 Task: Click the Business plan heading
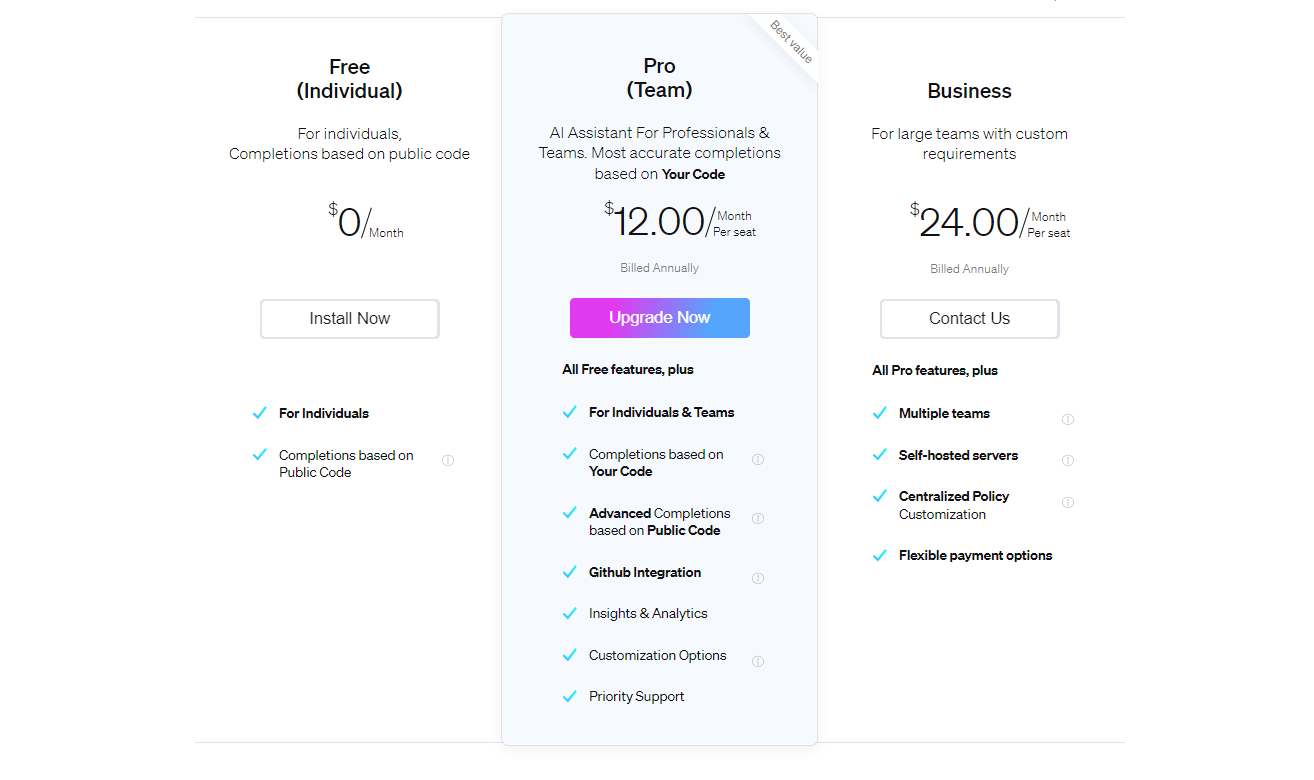(x=969, y=91)
